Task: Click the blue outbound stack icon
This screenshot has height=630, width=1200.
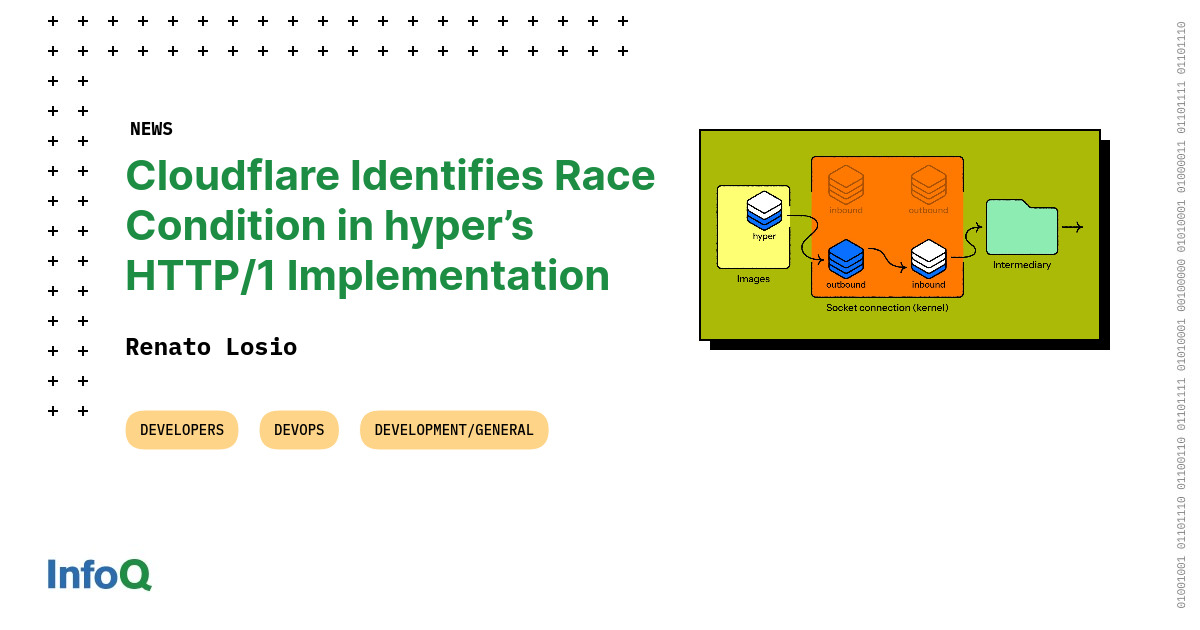Action: [846, 260]
